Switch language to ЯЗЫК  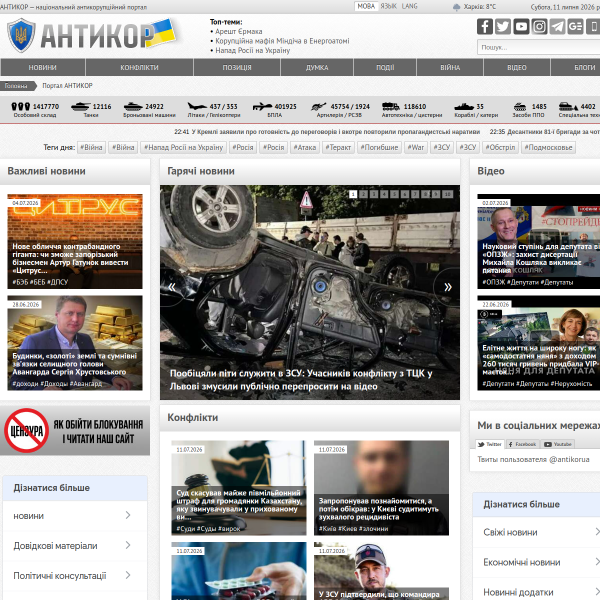coord(388,6)
